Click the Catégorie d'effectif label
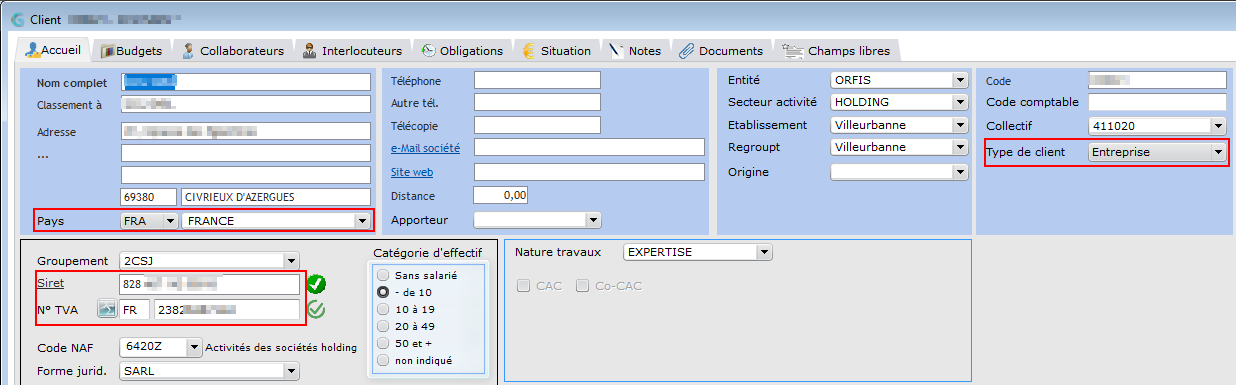The width and height of the screenshot is (1236, 385). pos(427,252)
